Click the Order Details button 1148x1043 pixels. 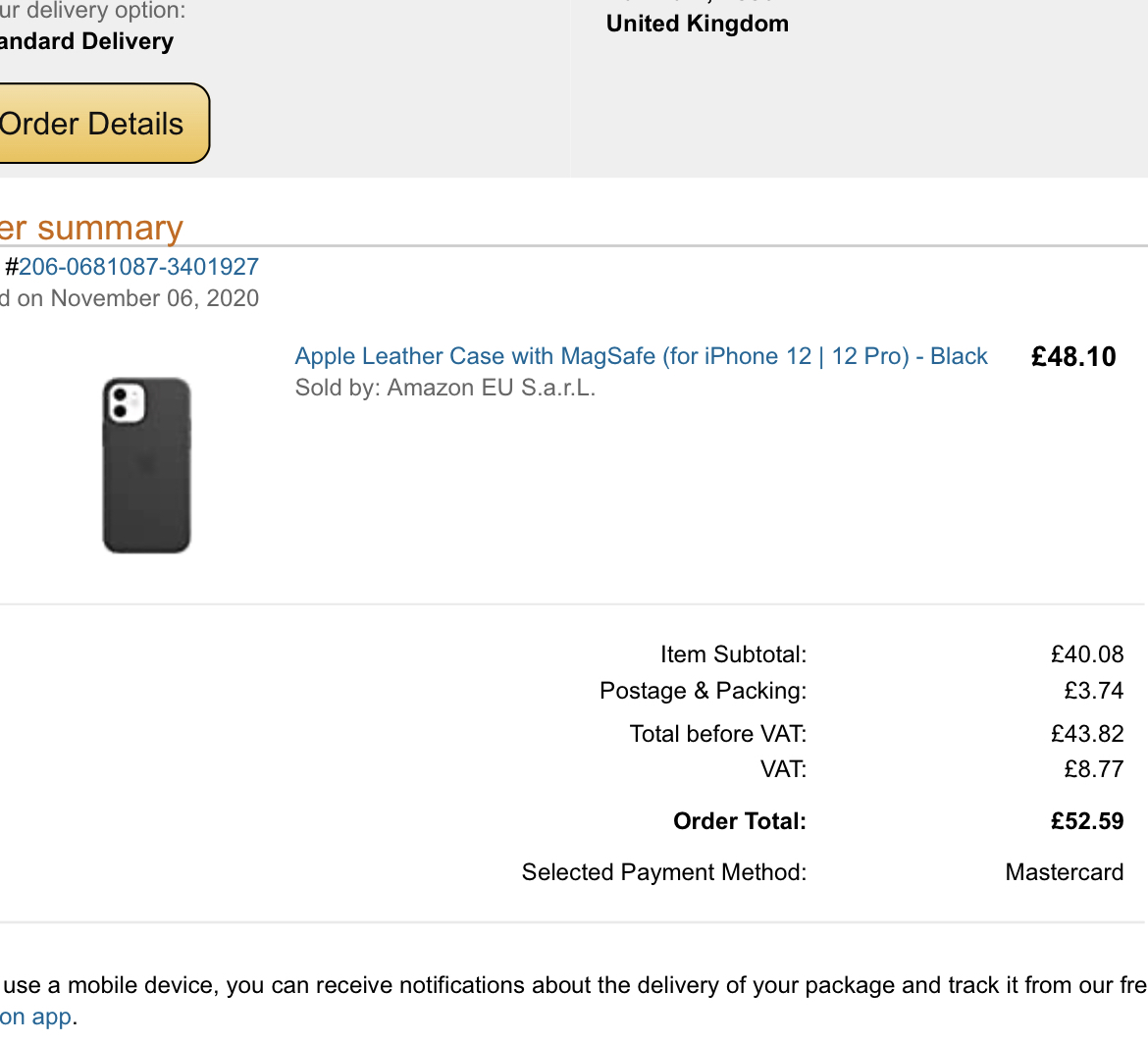(96, 124)
